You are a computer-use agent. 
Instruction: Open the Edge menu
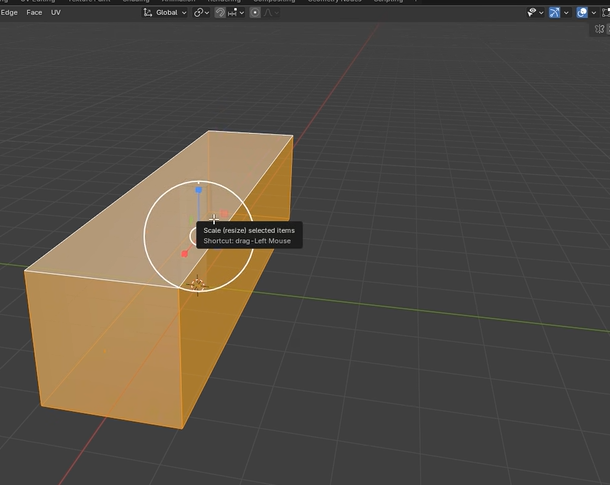point(7,12)
